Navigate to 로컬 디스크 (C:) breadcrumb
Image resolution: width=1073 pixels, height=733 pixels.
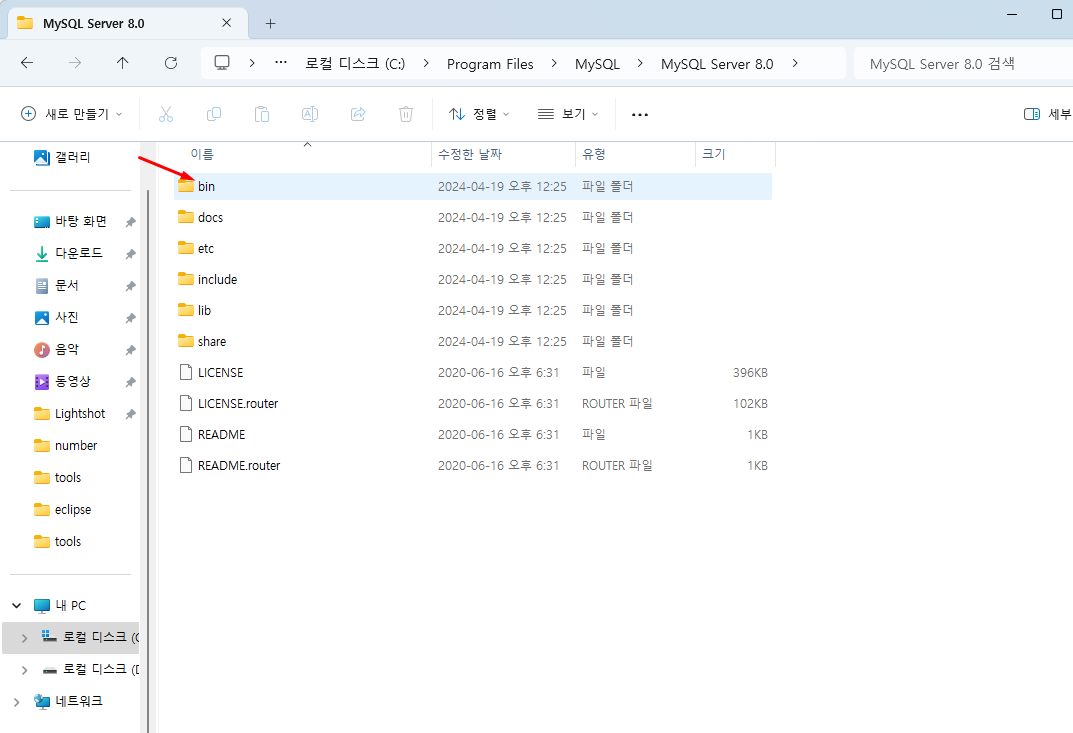click(x=355, y=64)
